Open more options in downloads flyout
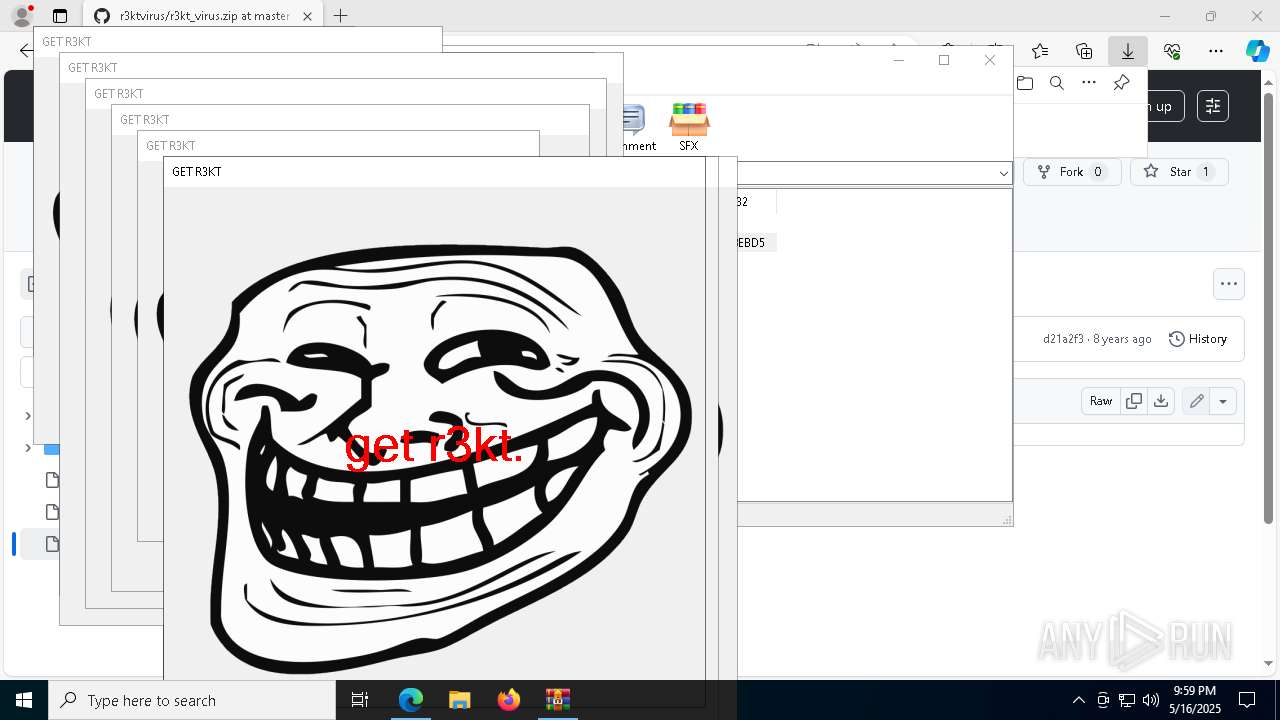 1089,83
